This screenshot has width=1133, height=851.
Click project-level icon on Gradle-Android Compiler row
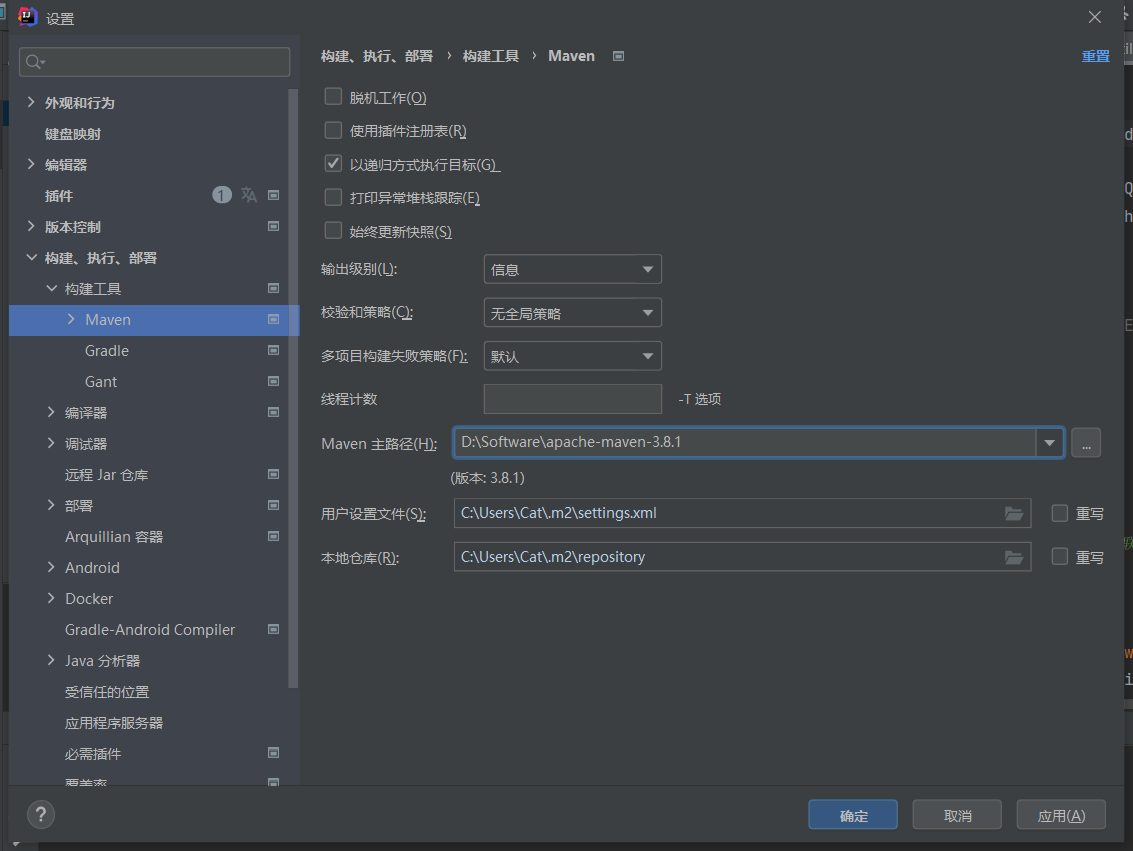coord(273,630)
